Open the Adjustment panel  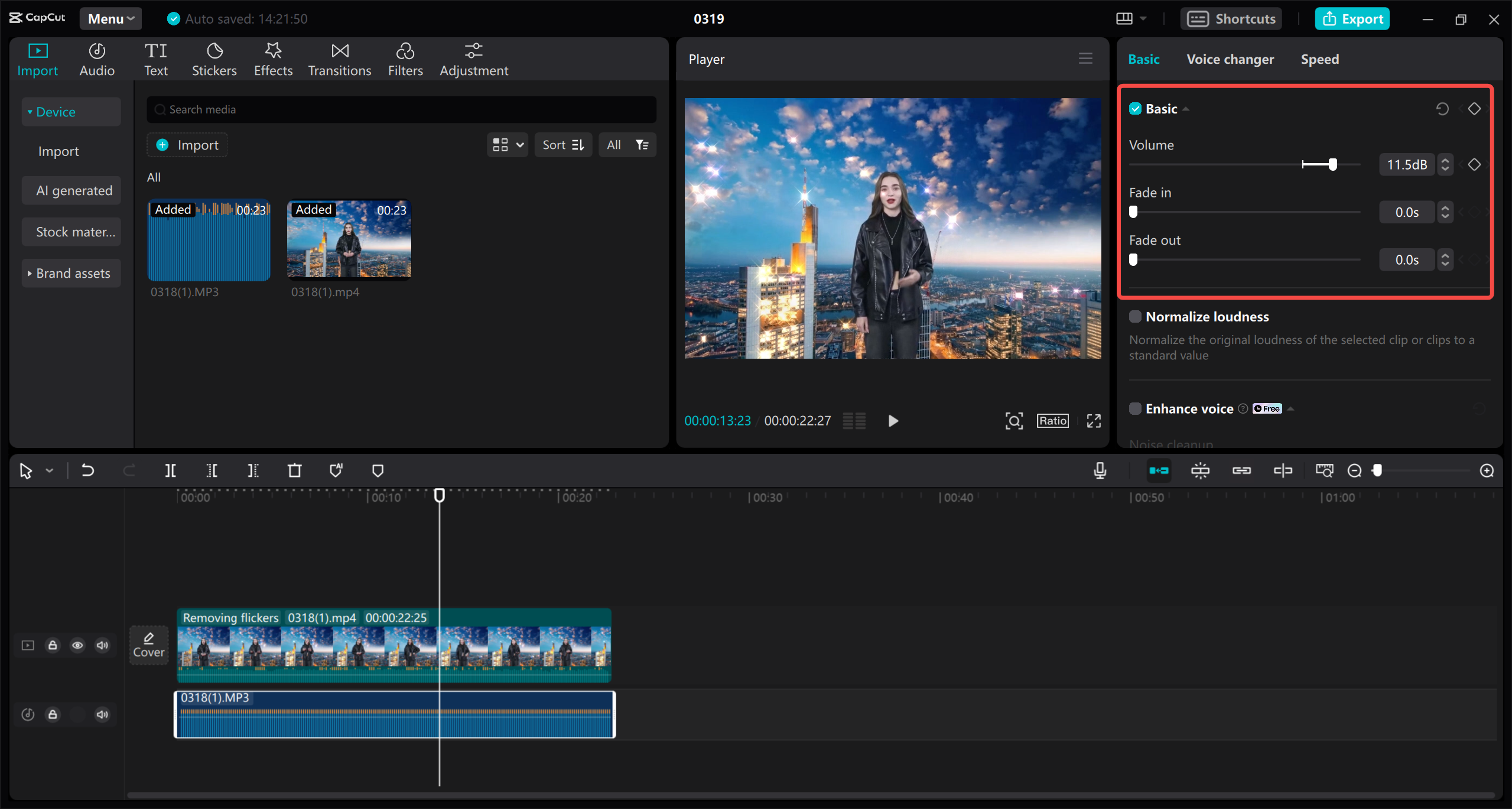click(x=474, y=59)
